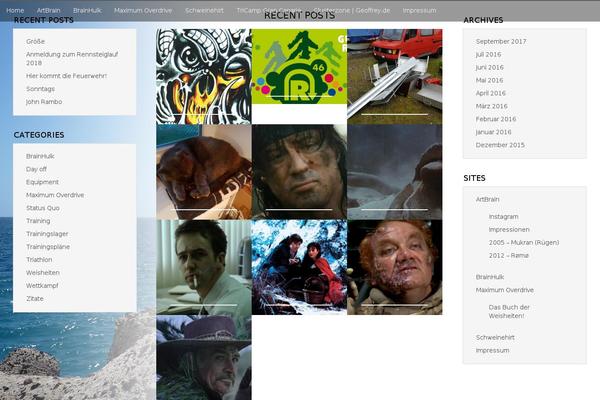This screenshot has height=400, width=600.
Task: Open the Januar 2016 archive
Action: [x=493, y=132]
